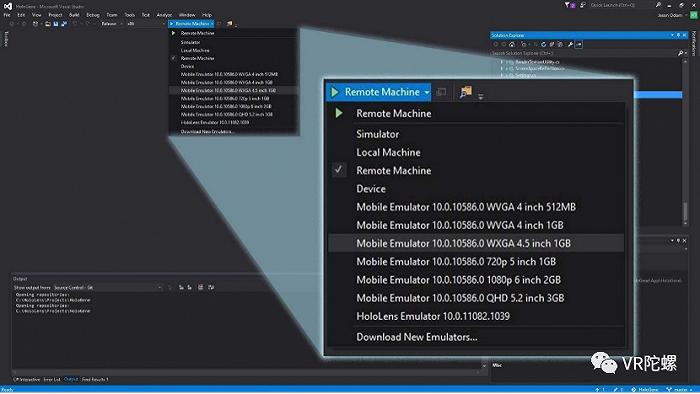Screen dimensions: 700x394
Task: Open Properties wrench icon in Solution Explorer
Action: (x=570, y=44)
